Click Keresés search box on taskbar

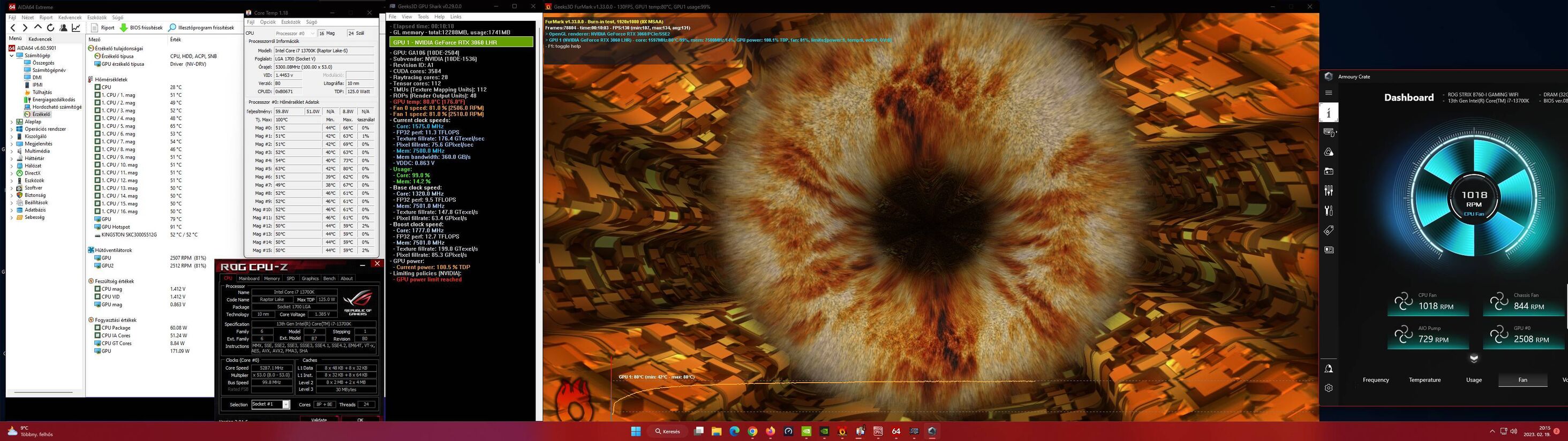667,431
